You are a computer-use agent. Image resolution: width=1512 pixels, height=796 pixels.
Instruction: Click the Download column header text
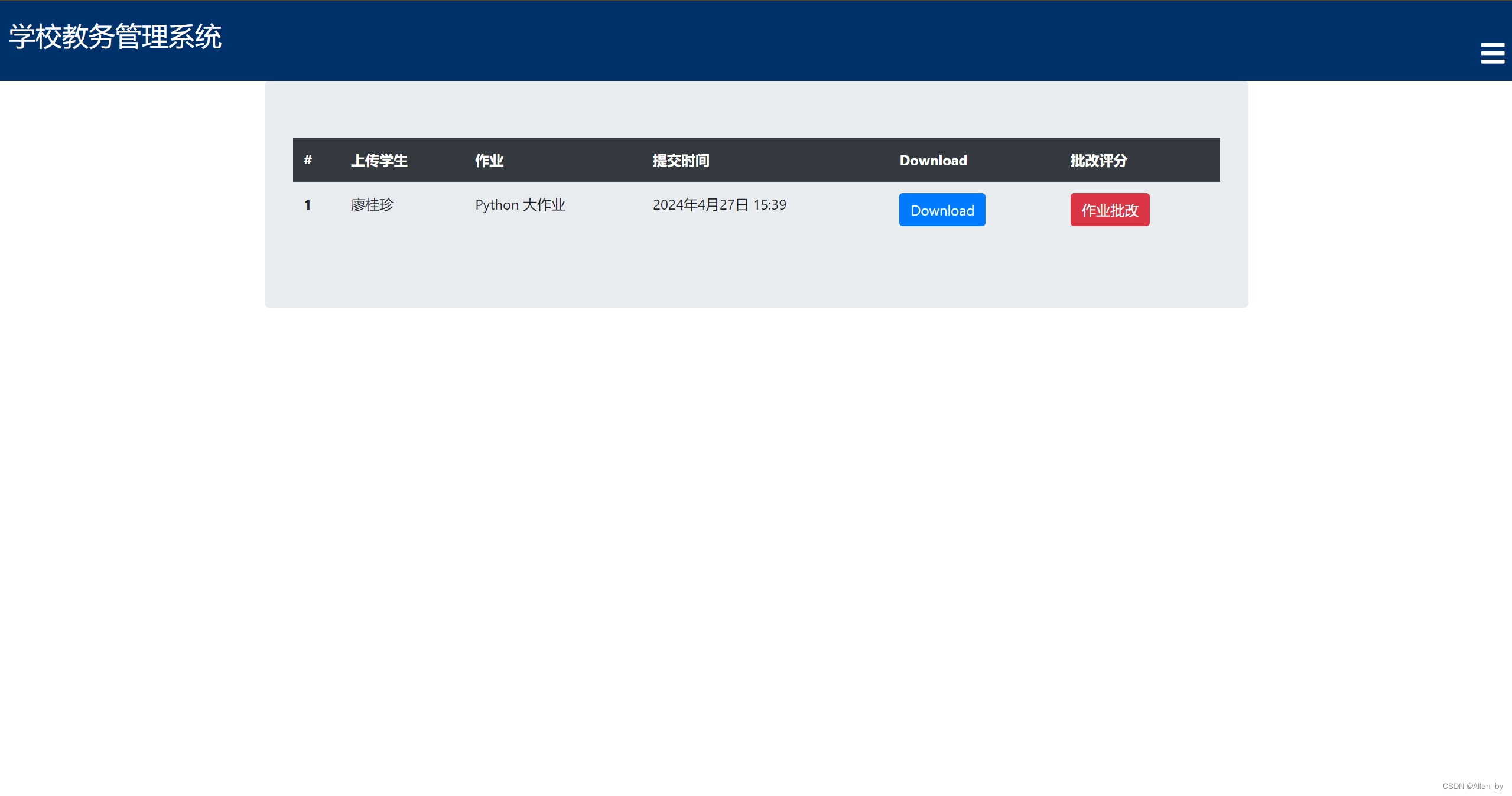(x=933, y=160)
